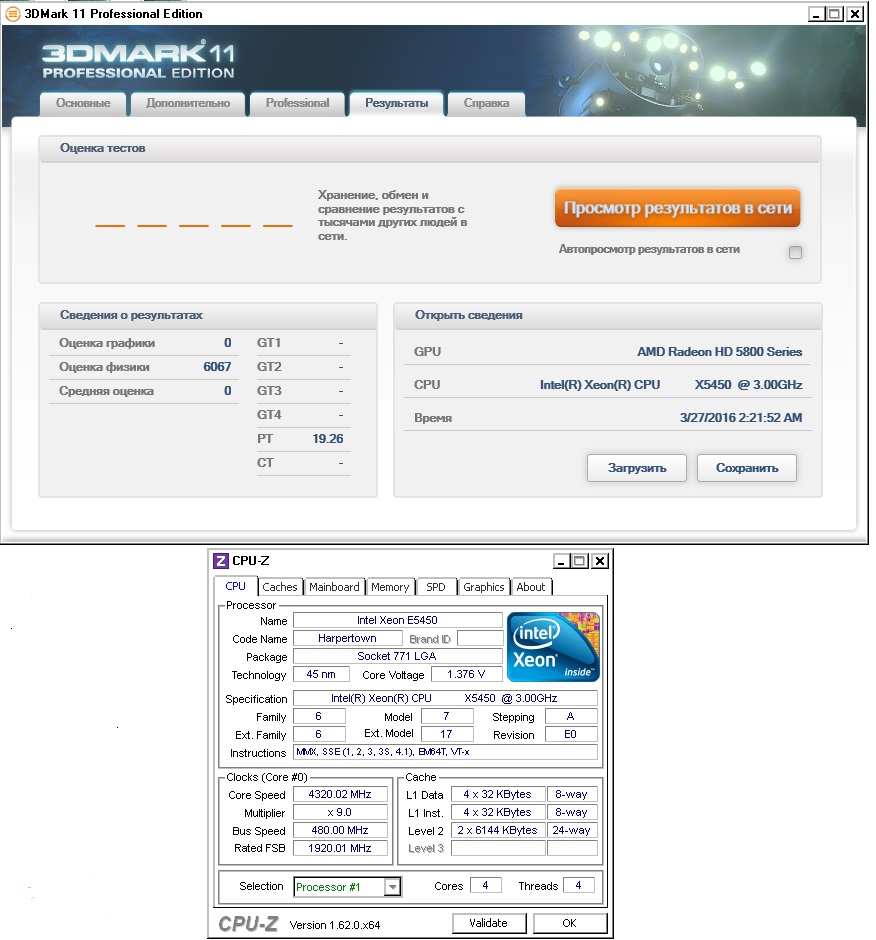The height and width of the screenshot is (940, 876).
Task: Click the Intel Xeon inside logo
Action: (553, 647)
